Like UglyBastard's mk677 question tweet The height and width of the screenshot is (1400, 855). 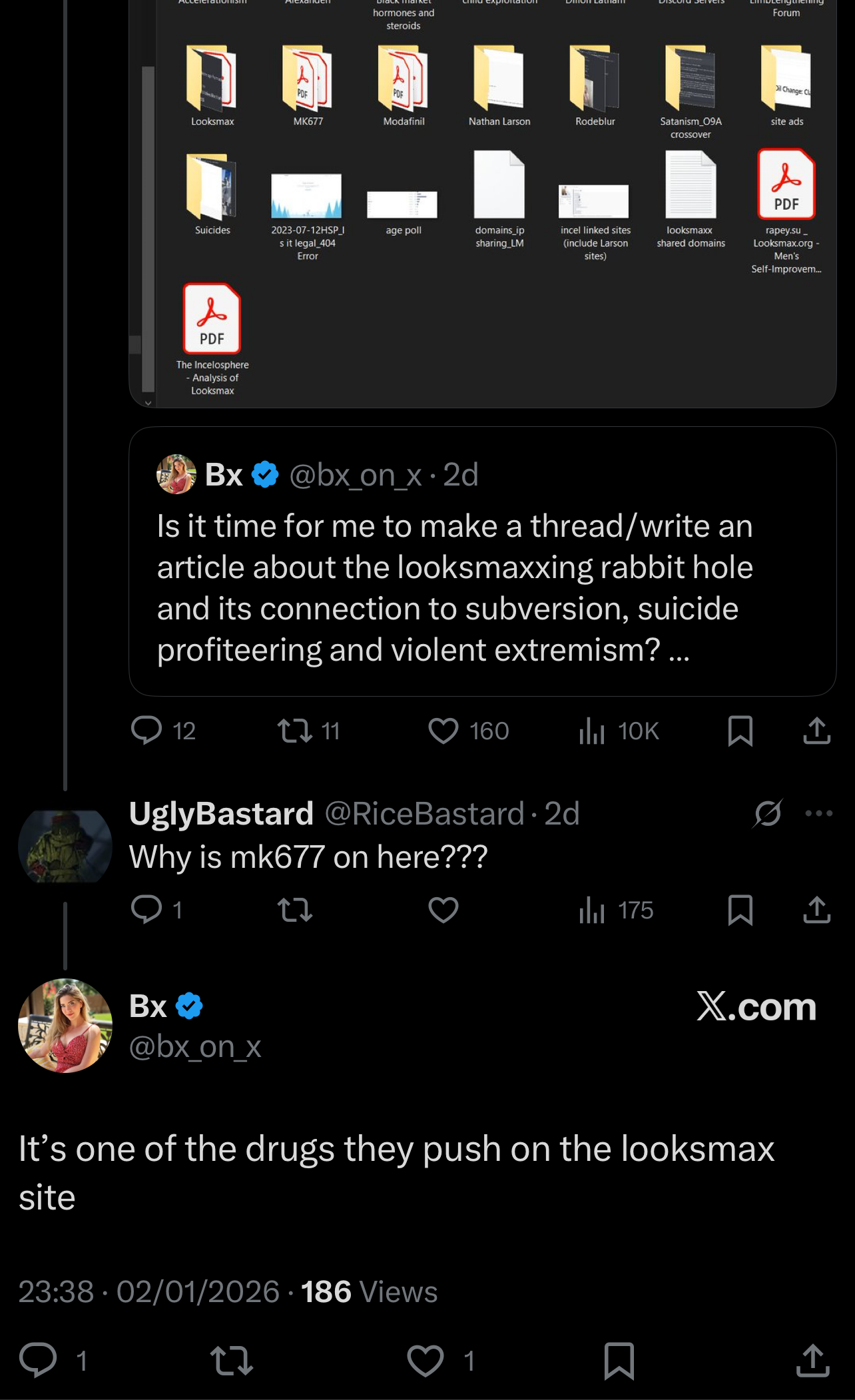443,910
